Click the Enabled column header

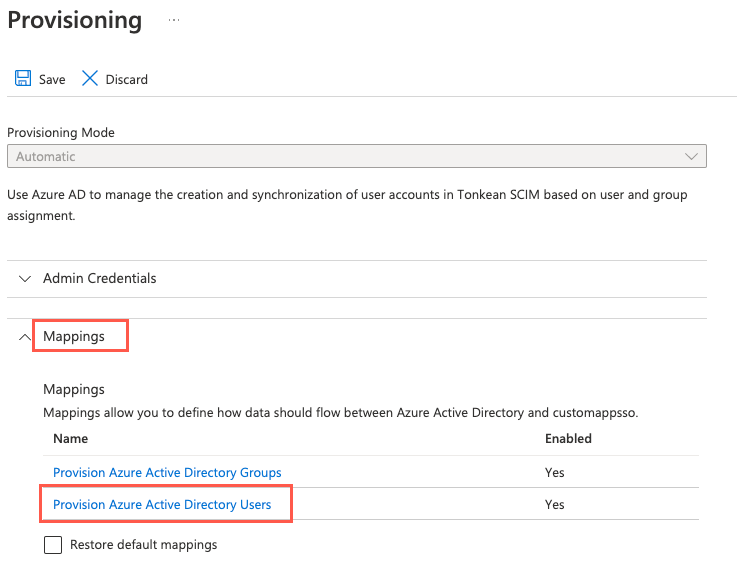click(568, 439)
